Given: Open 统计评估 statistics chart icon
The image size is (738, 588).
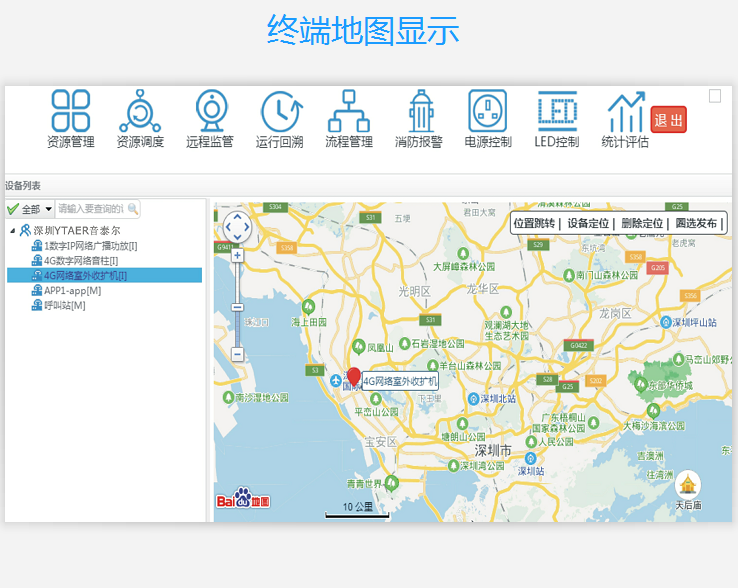Looking at the screenshot, I should coord(626,118).
